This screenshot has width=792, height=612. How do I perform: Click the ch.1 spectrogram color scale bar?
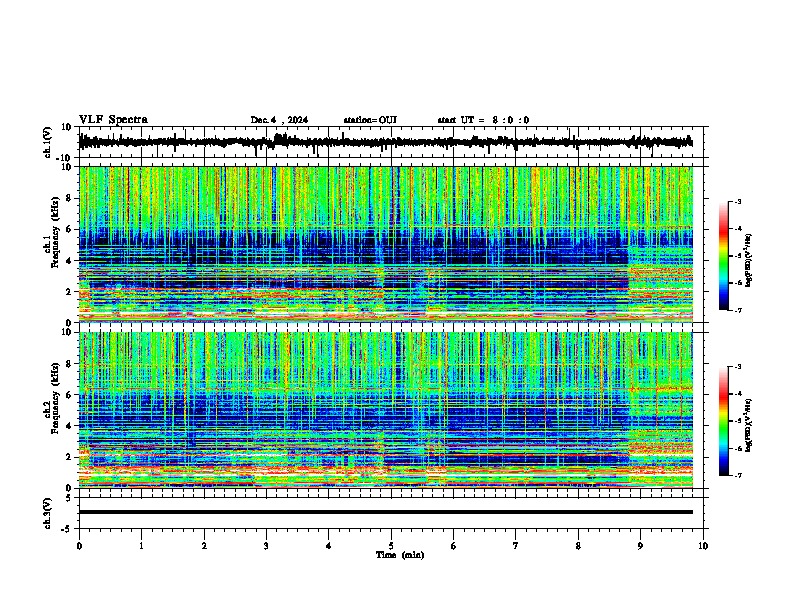(x=724, y=256)
